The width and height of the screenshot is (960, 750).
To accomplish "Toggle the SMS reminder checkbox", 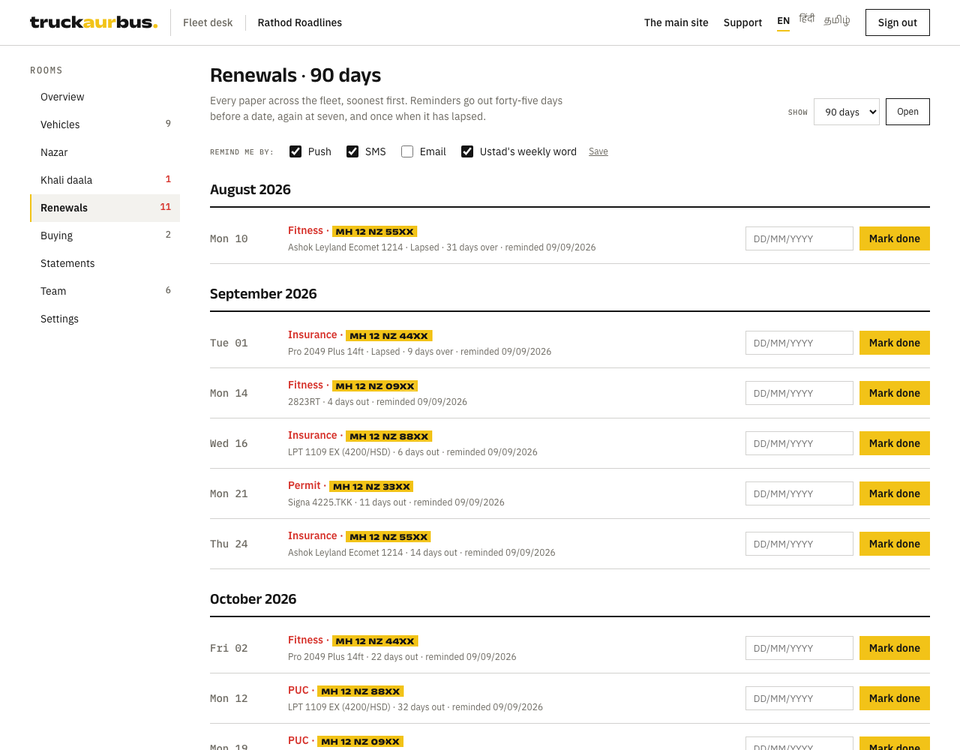I will (352, 151).
